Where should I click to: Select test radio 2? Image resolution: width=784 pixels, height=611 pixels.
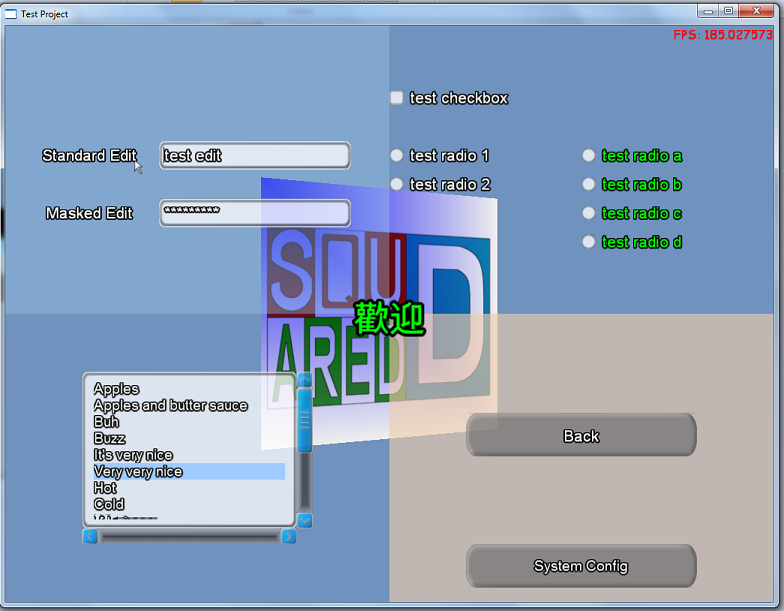(x=396, y=184)
